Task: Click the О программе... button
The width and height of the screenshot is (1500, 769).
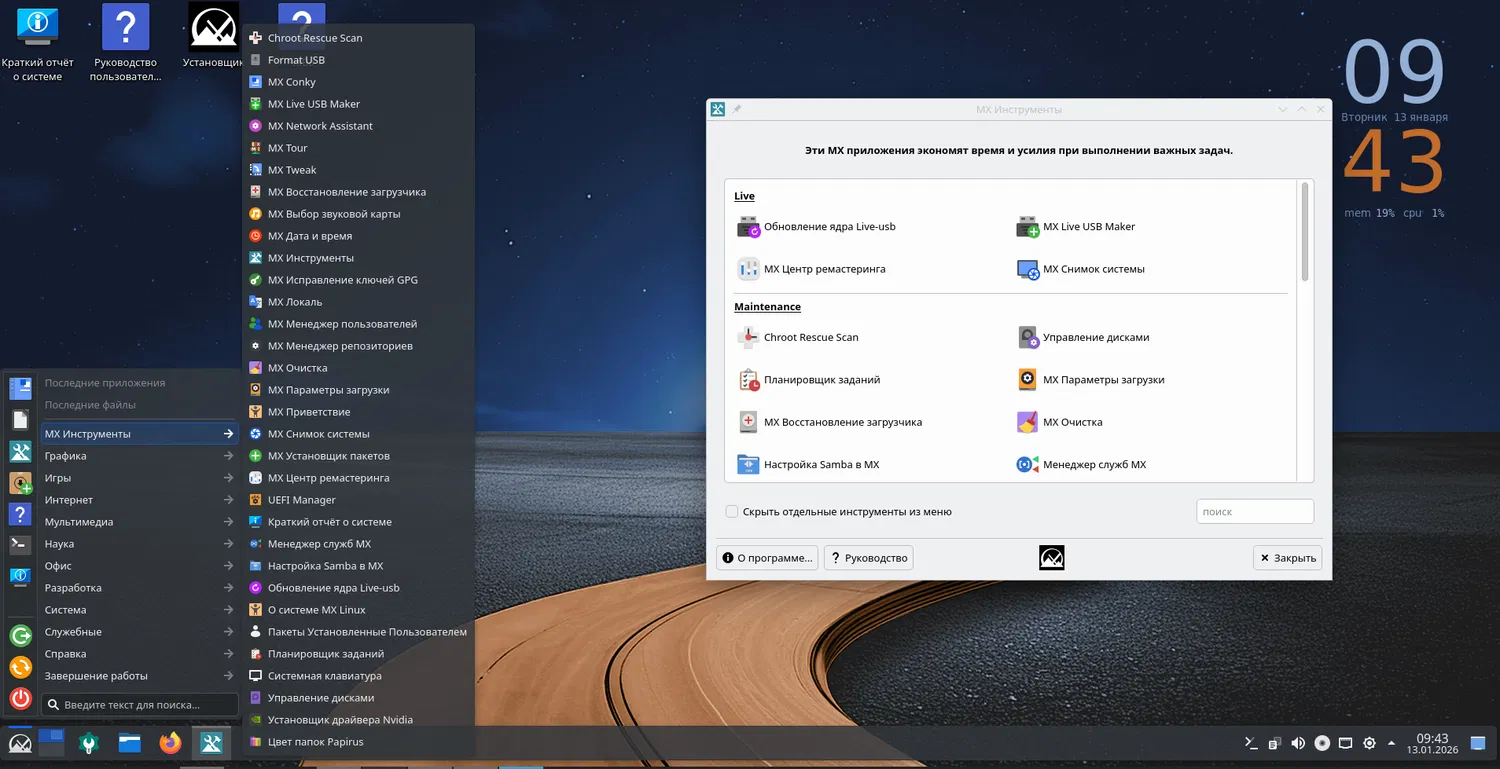Action: [x=767, y=558]
